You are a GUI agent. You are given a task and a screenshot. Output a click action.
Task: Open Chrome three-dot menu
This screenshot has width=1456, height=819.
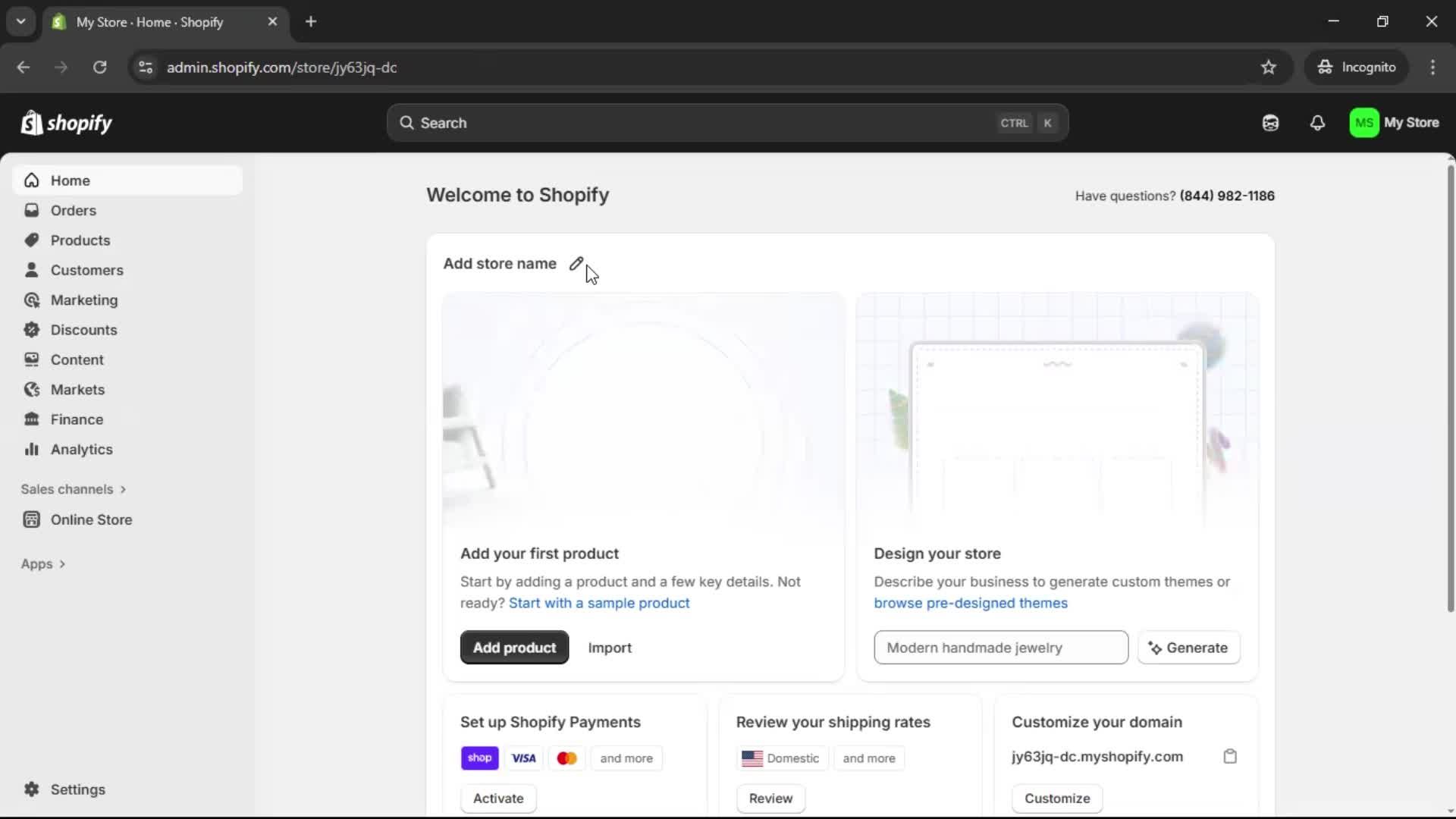pos(1432,67)
